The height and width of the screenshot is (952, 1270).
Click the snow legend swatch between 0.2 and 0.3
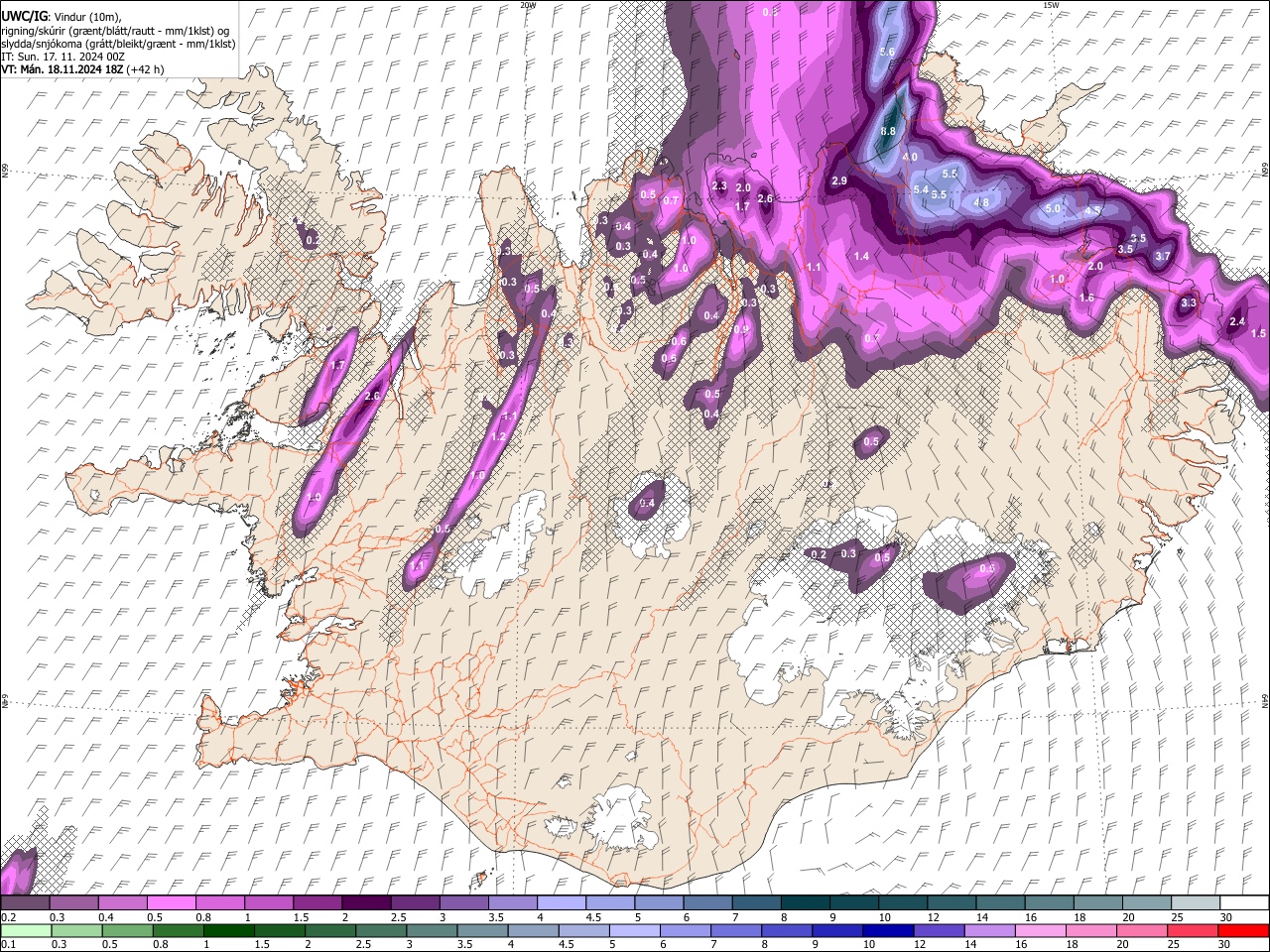tap(25, 903)
